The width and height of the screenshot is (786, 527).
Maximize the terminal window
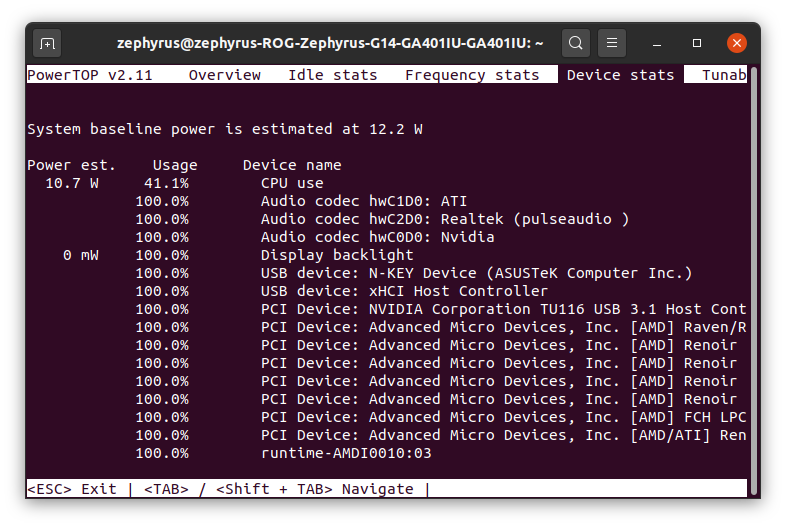(697, 44)
